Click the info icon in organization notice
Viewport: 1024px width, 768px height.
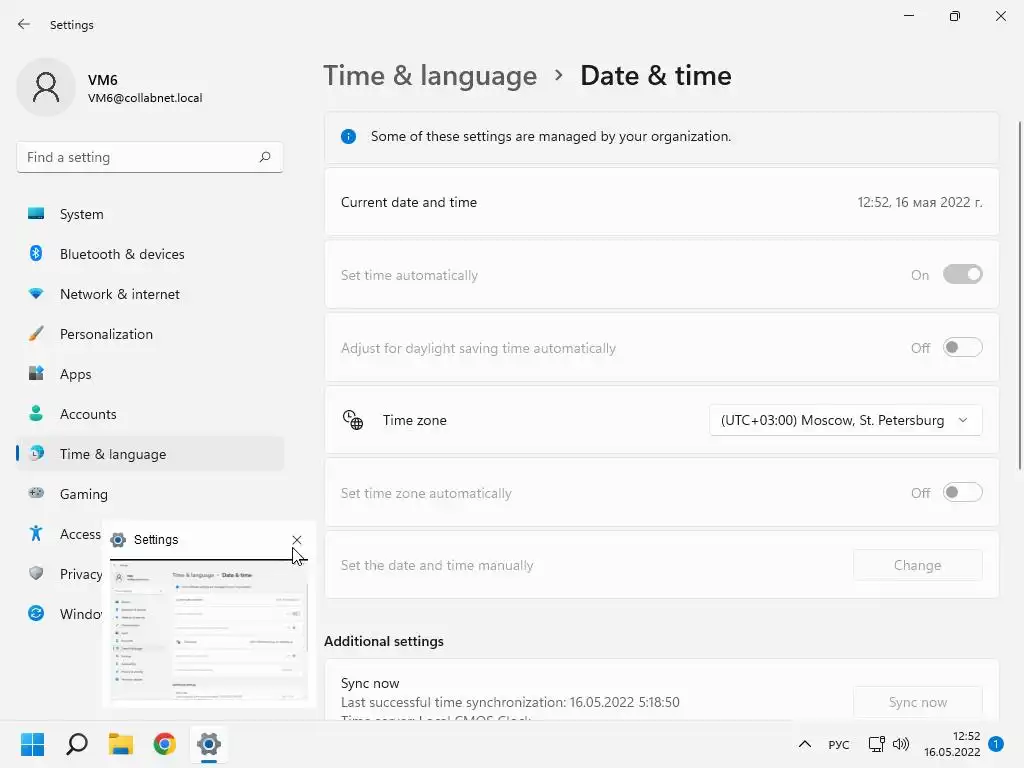pyautogui.click(x=349, y=136)
